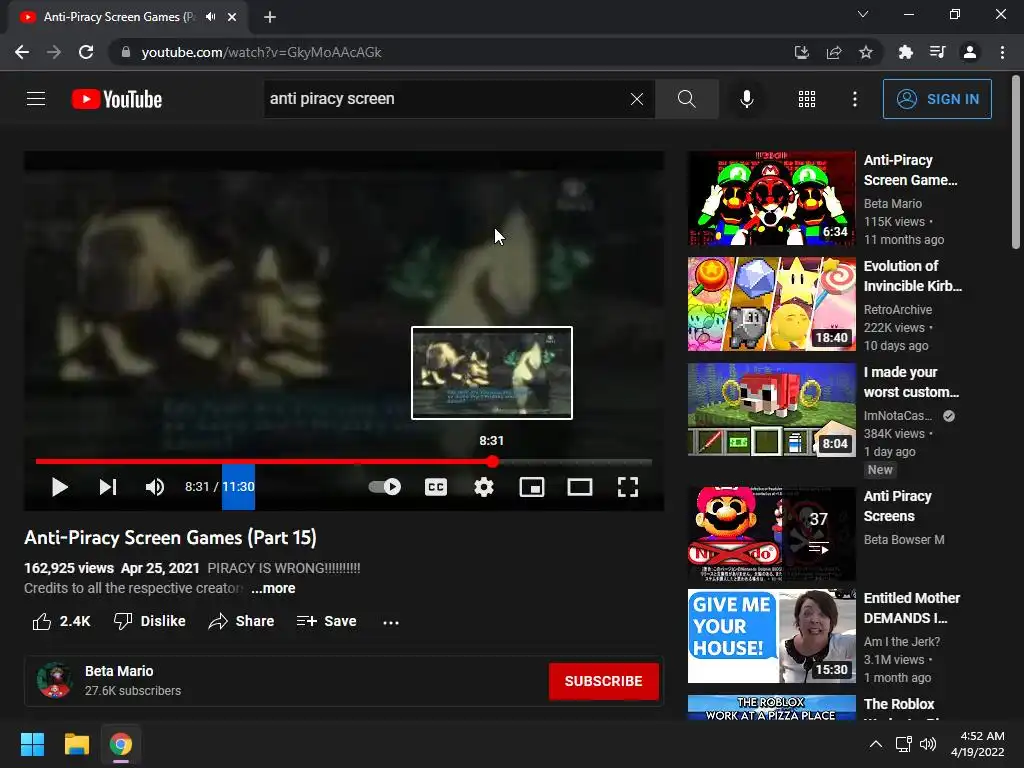Open the Entitled Mother DEMANDS video thumbnail

pyautogui.click(x=771, y=636)
